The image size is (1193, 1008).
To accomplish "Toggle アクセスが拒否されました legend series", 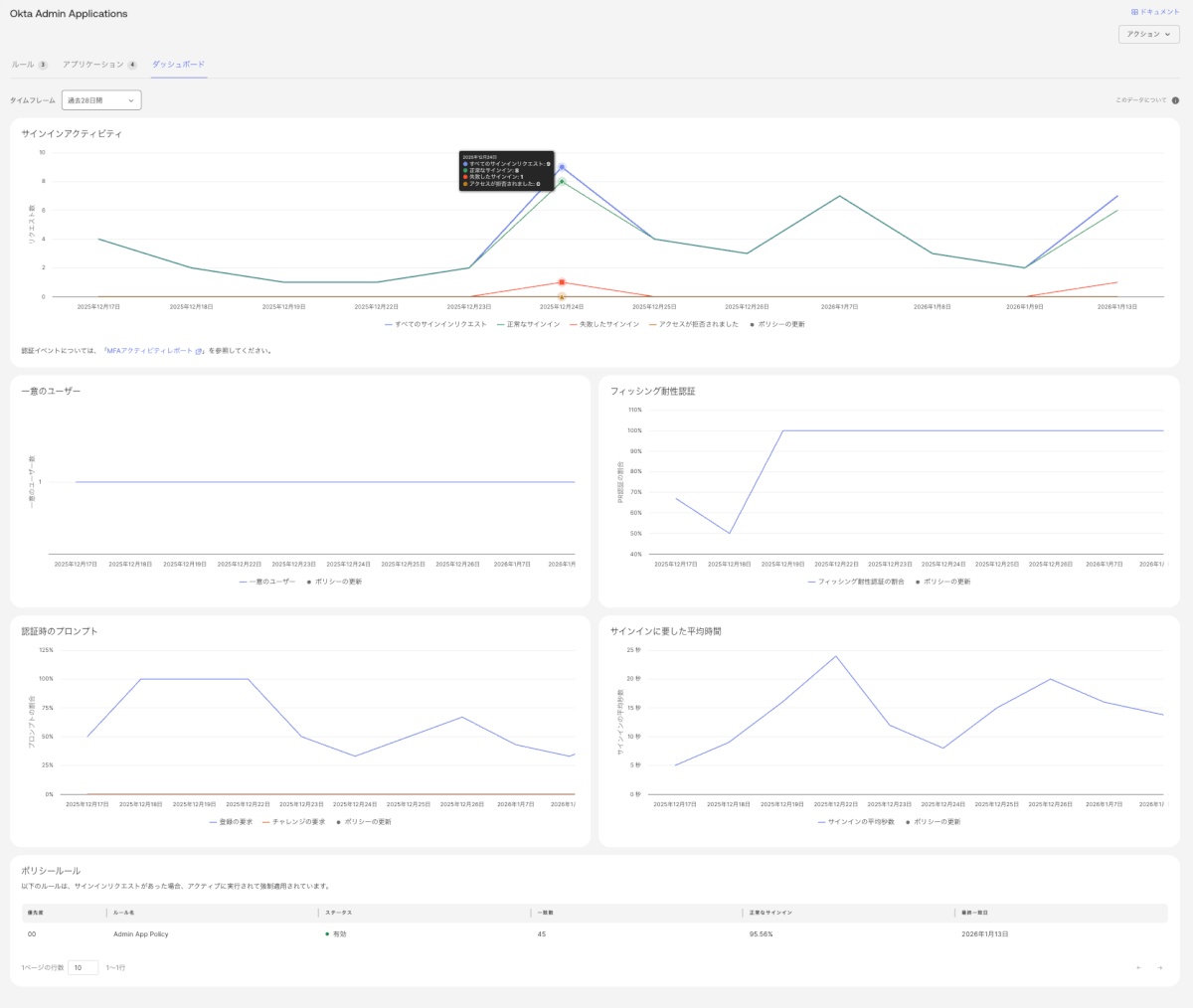I will pos(694,324).
